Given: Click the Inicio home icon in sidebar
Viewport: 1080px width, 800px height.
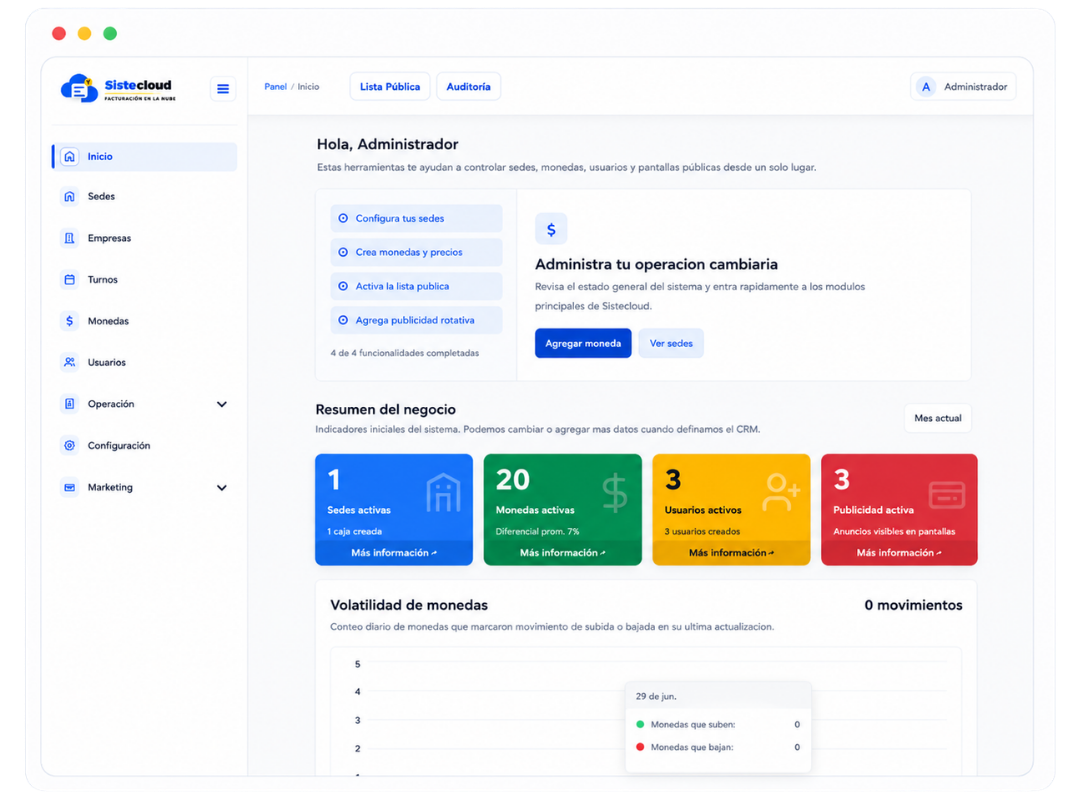Looking at the screenshot, I should pyautogui.click(x=70, y=156).
